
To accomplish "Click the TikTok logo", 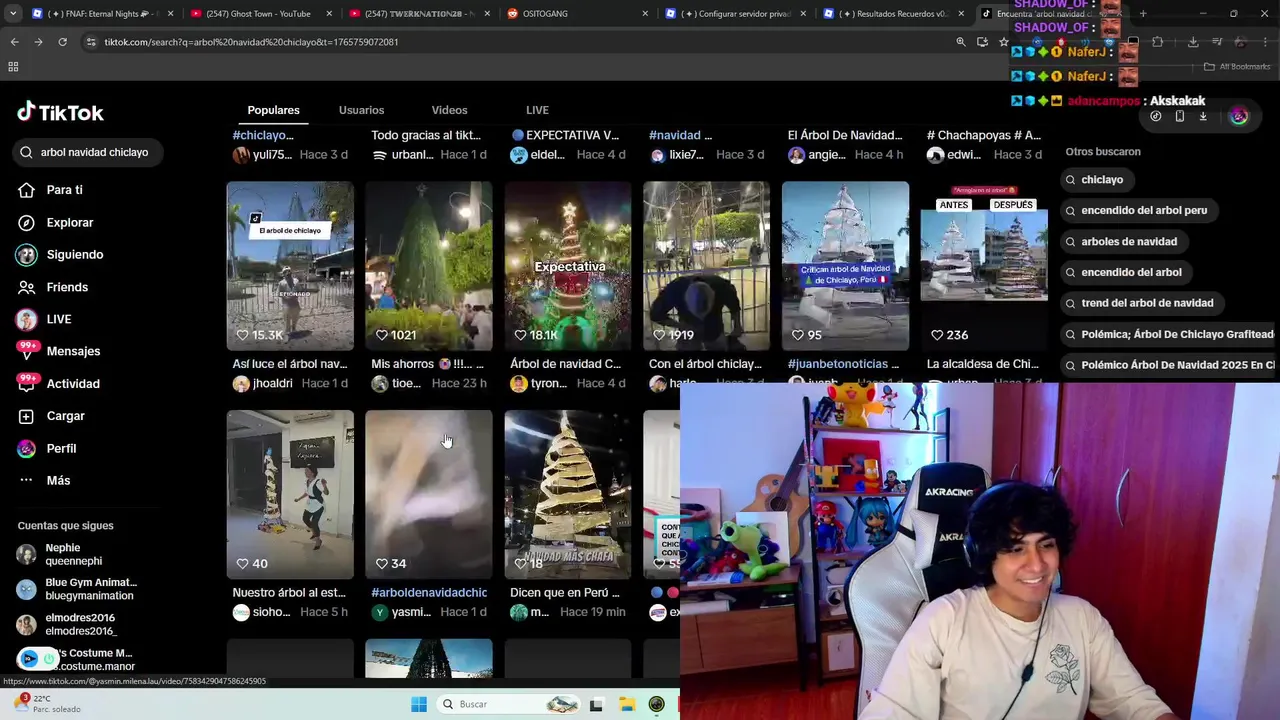I will [x=60, y=112].
